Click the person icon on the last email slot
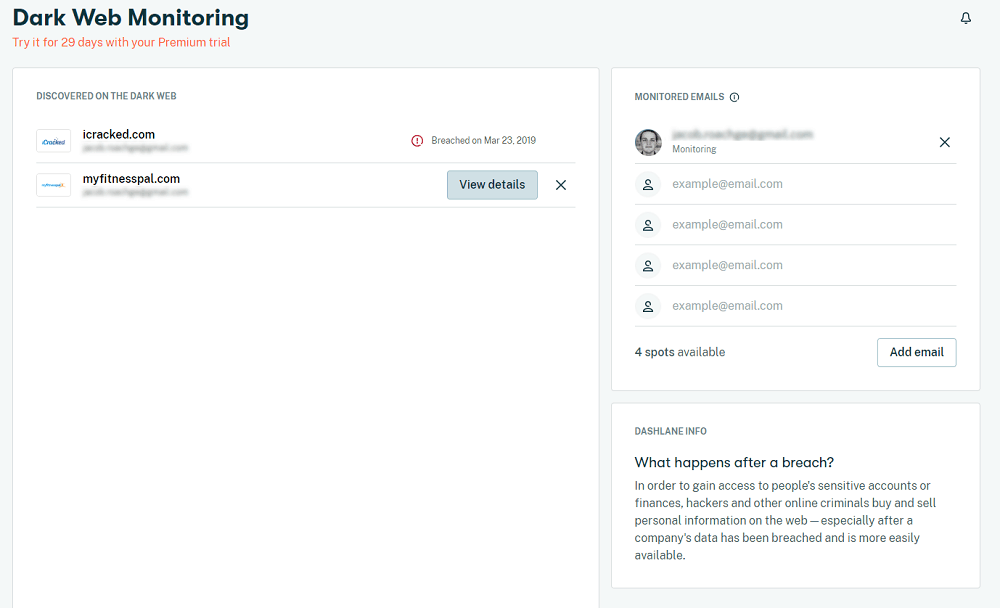The image size is (1000, 608). [648, 304]
